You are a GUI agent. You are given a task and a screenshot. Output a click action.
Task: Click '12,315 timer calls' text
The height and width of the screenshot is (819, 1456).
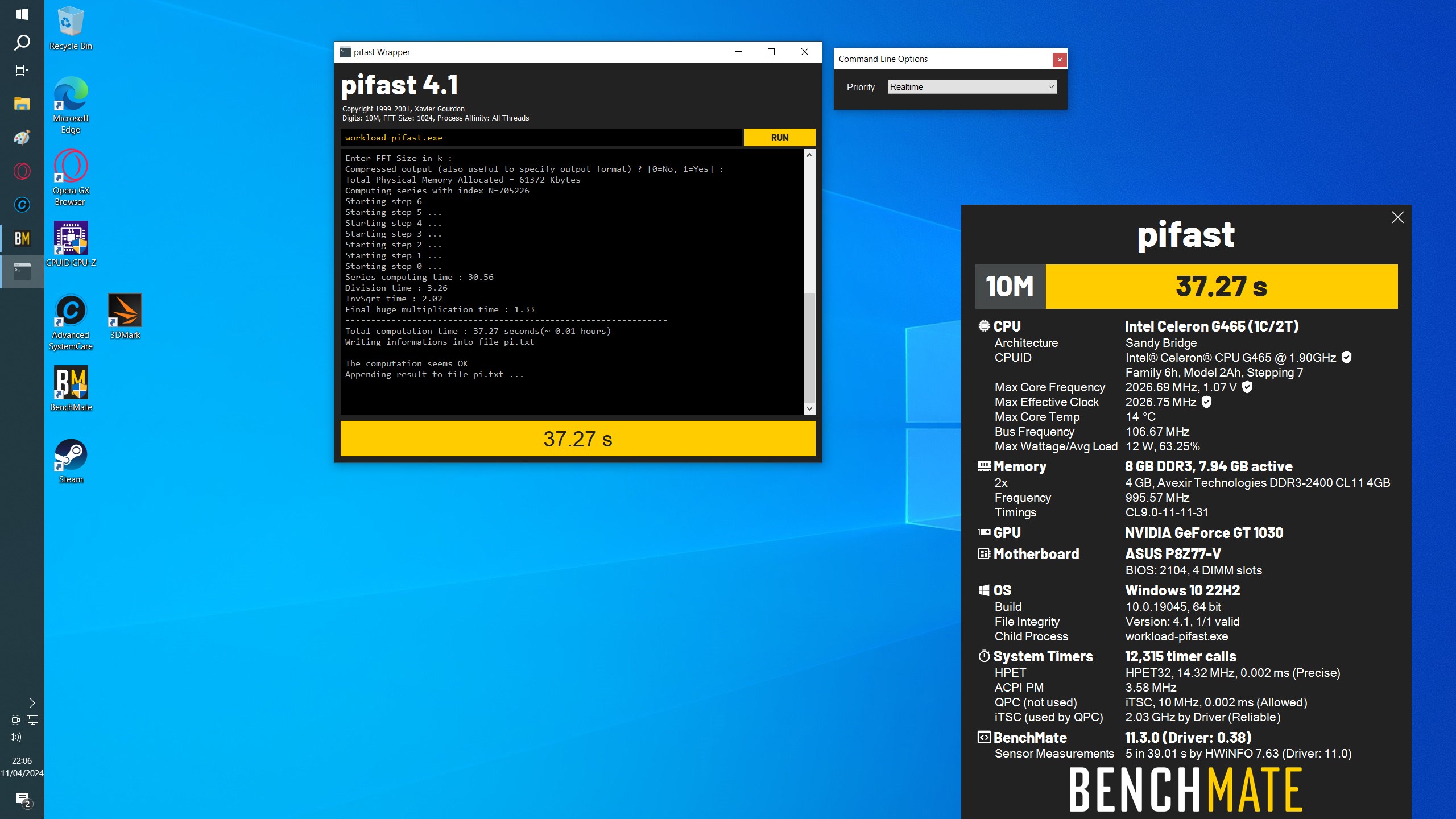(x=1181, y=656)
